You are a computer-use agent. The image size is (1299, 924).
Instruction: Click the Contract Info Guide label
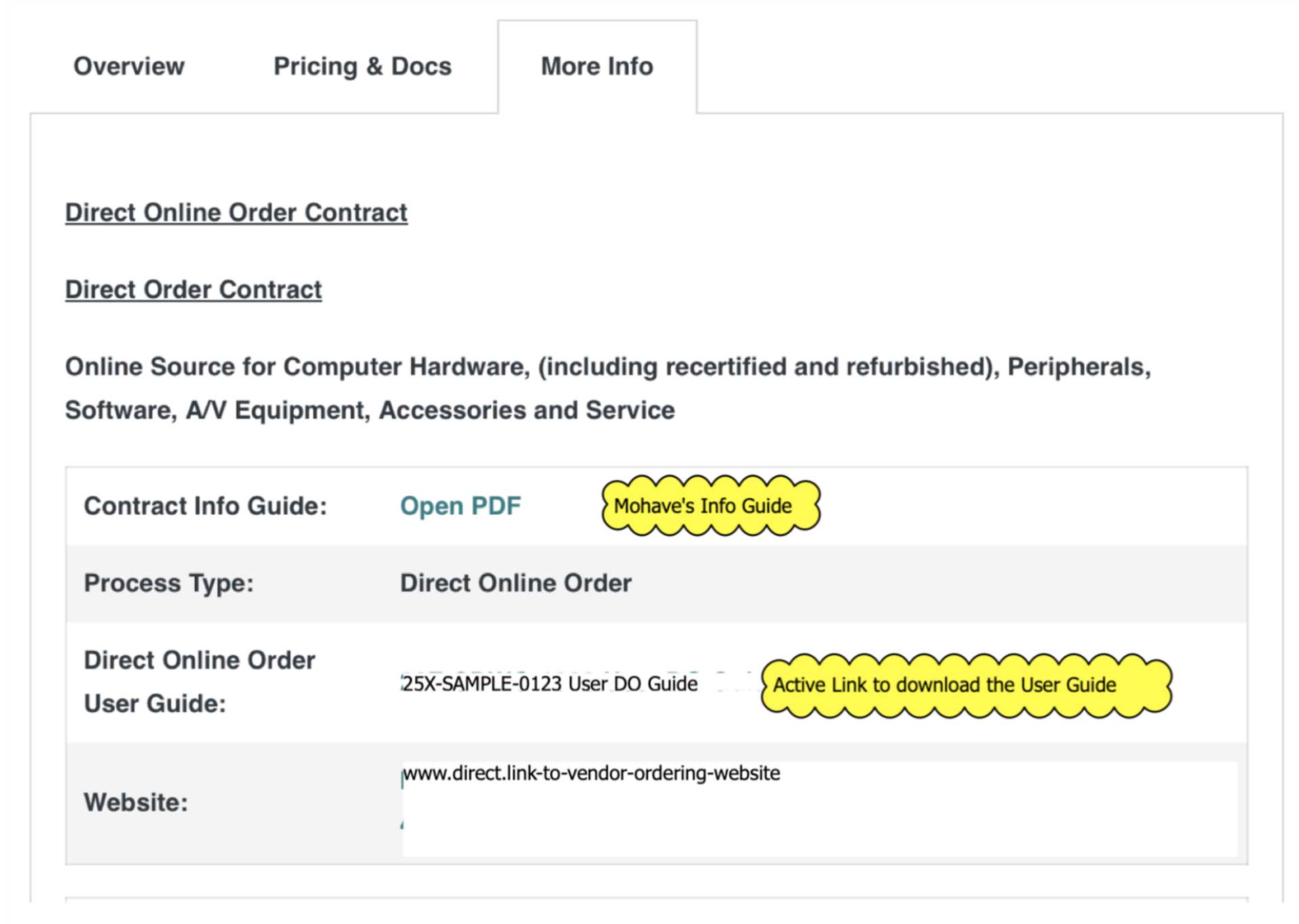(x=205, y=506)
